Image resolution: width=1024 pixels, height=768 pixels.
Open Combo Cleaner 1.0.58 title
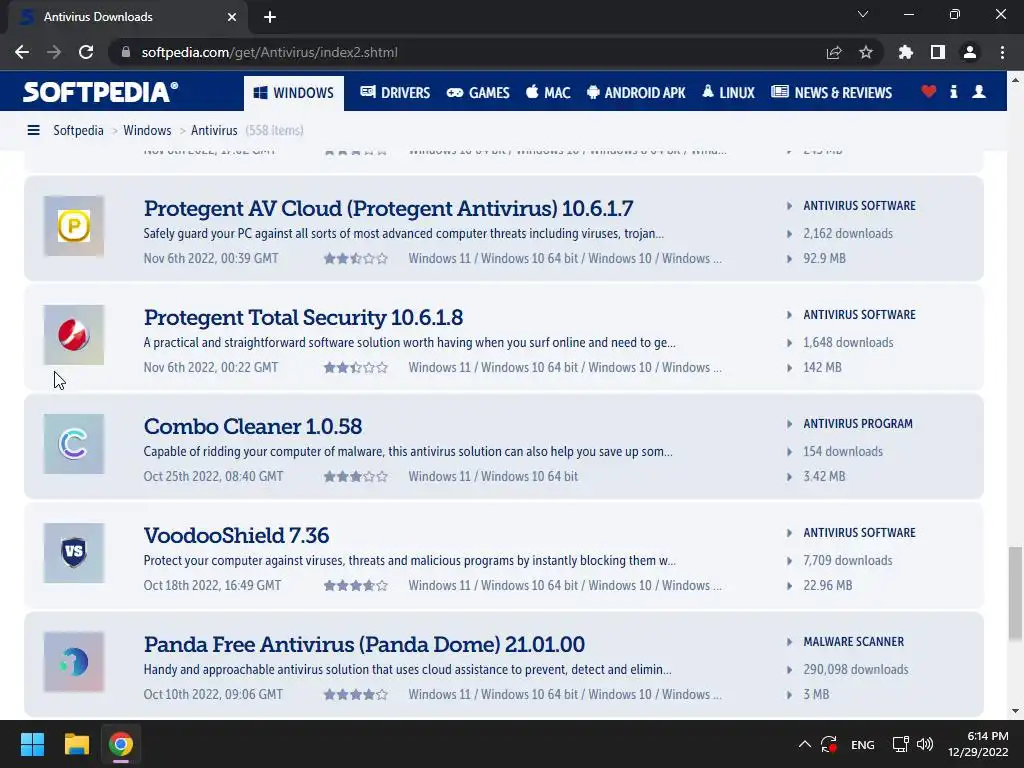point(253,426)
